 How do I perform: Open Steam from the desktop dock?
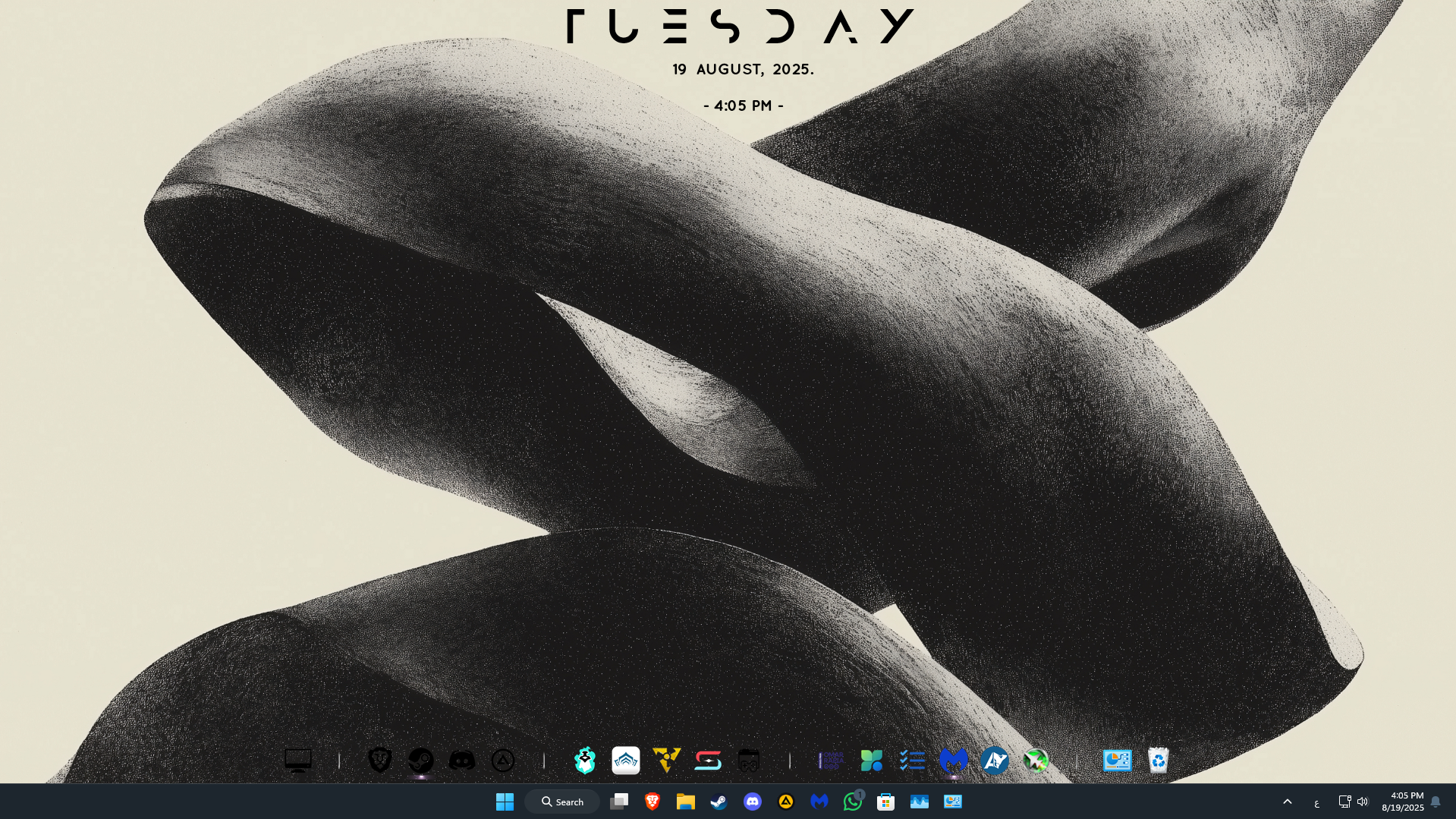pos(421,761)
